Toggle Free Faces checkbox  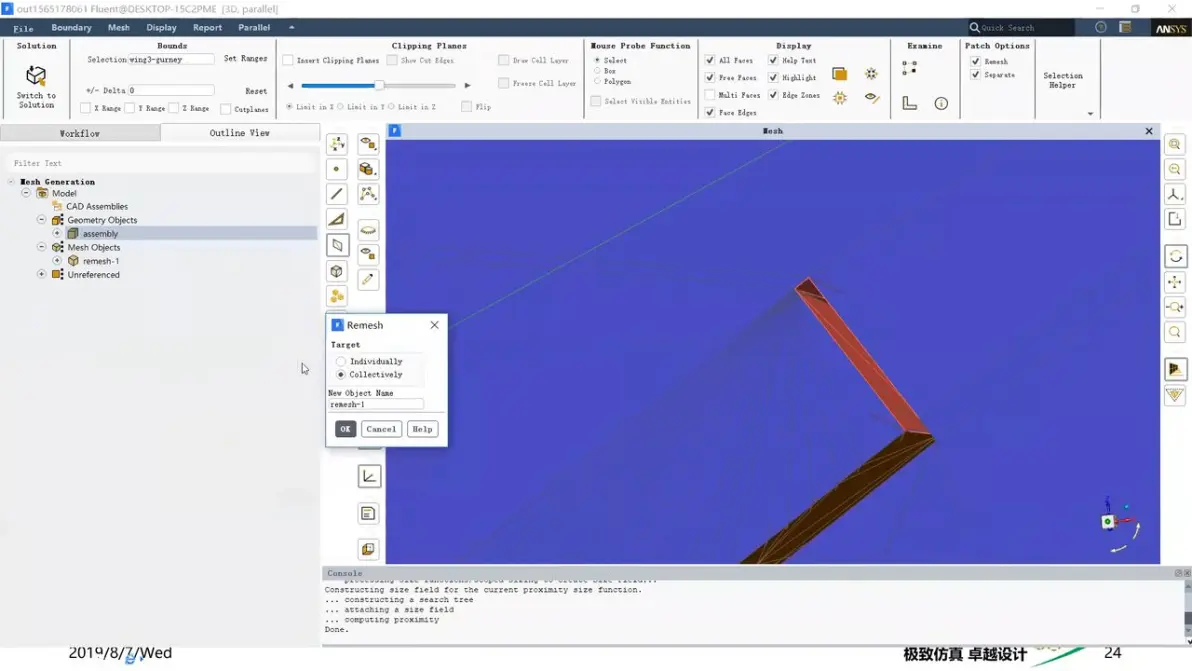709,78
